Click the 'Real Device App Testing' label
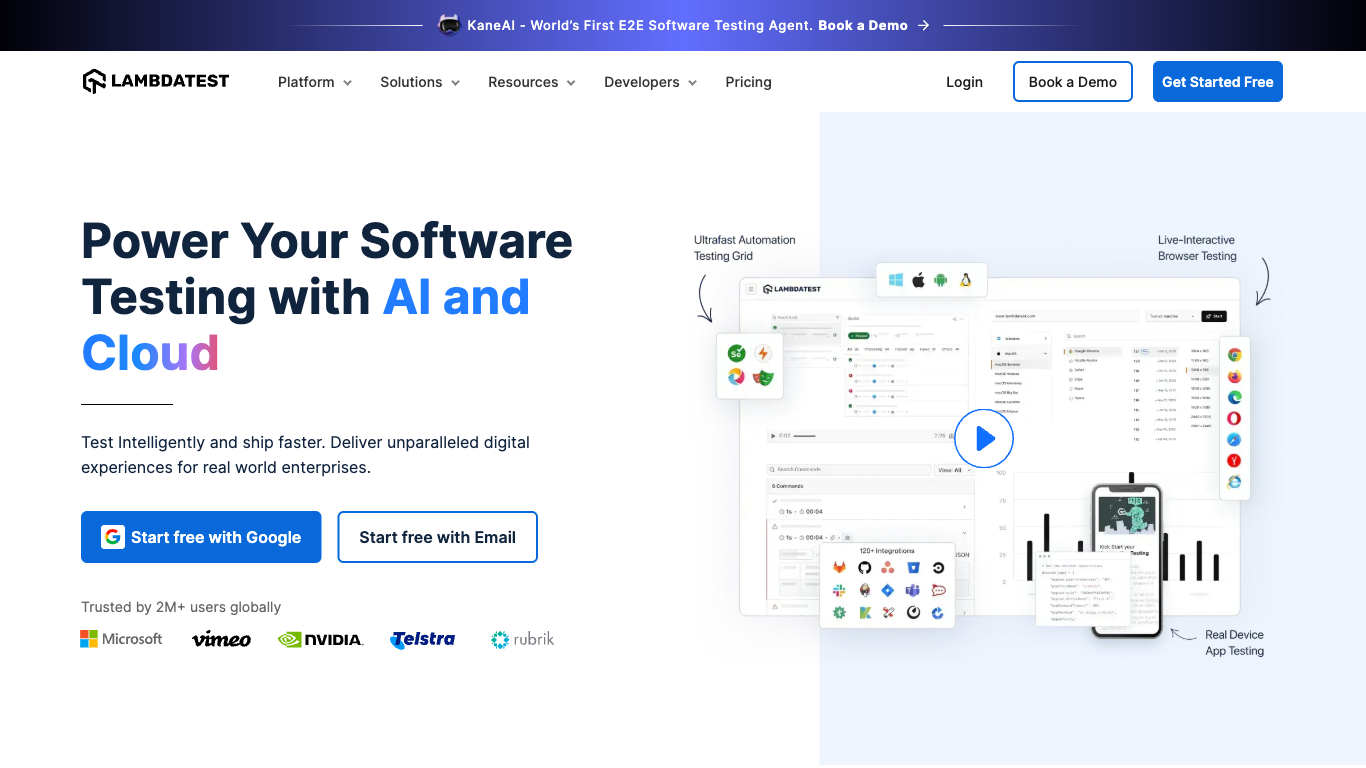1366x768 pixels. click(1234, 643)
